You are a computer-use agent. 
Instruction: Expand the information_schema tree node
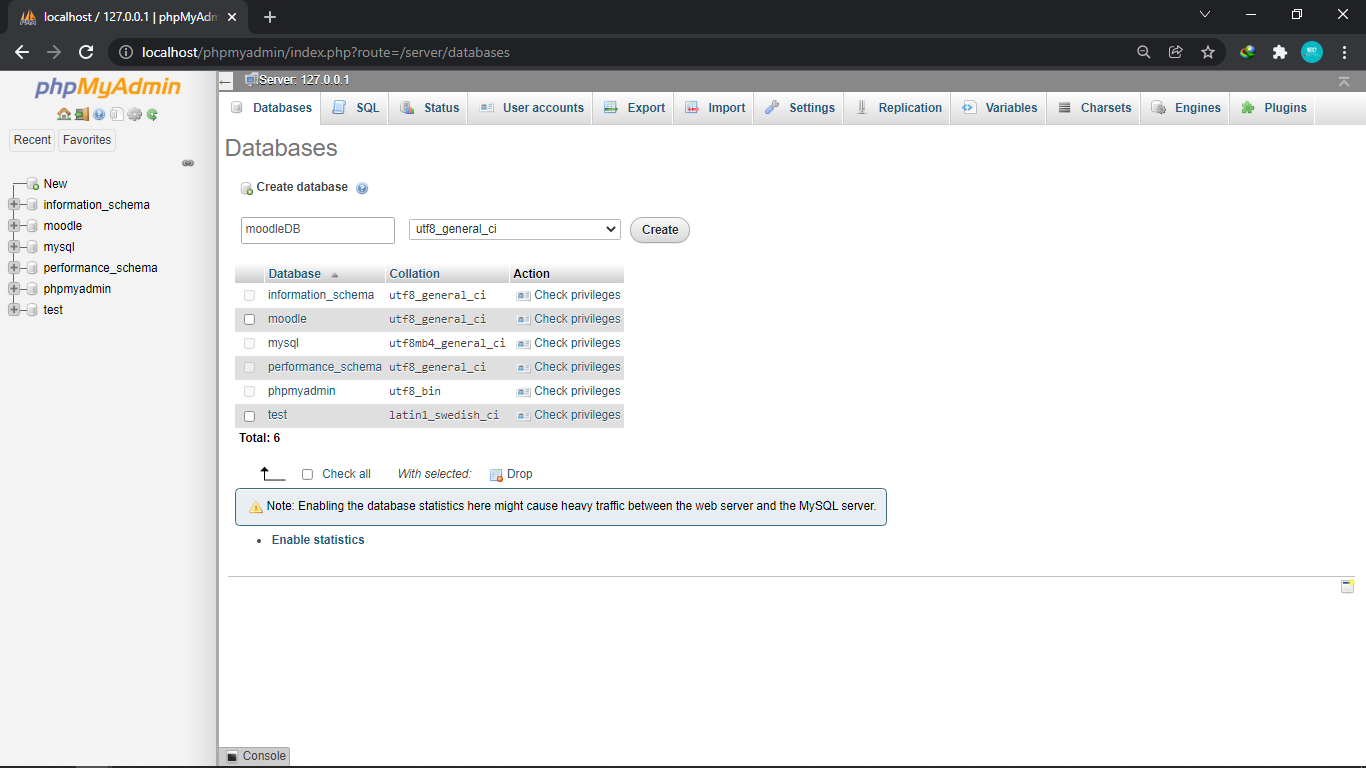tap(14, 205)
